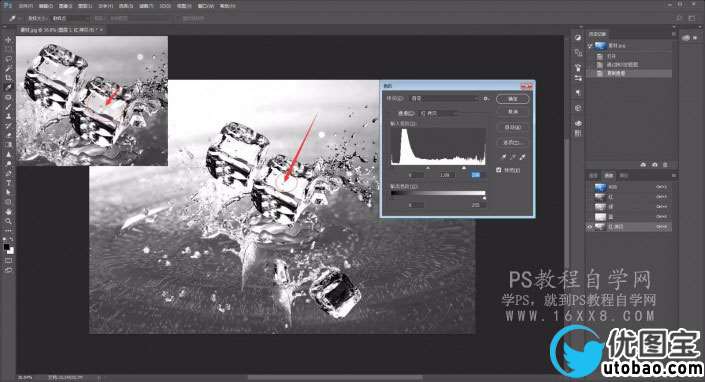Hide the 红 拷贝 channel with eye icon
The image size is (705, 382).
589,227
